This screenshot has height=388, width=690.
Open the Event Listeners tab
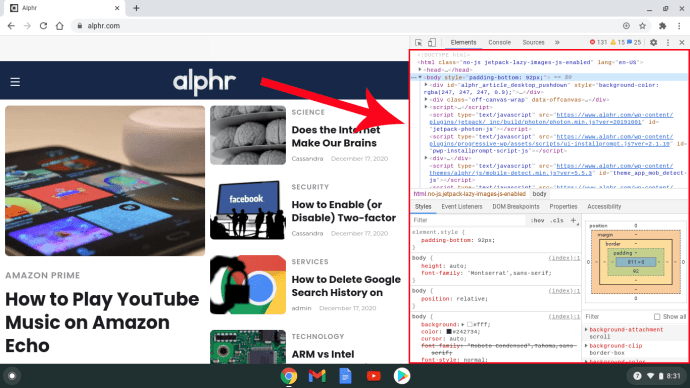[x=462, y=206]
